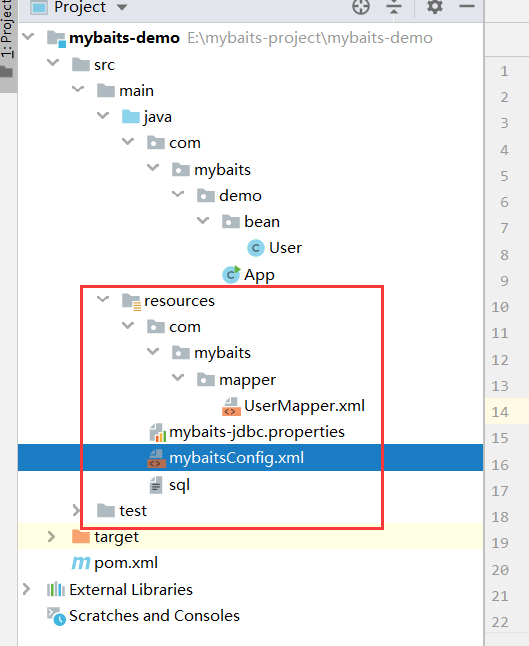Image resolution: width=529 pixels, height=646 pixels.
Task: Click project path E:\mybaits-project\mybaits-demo text
Action: tap(310, 38)
